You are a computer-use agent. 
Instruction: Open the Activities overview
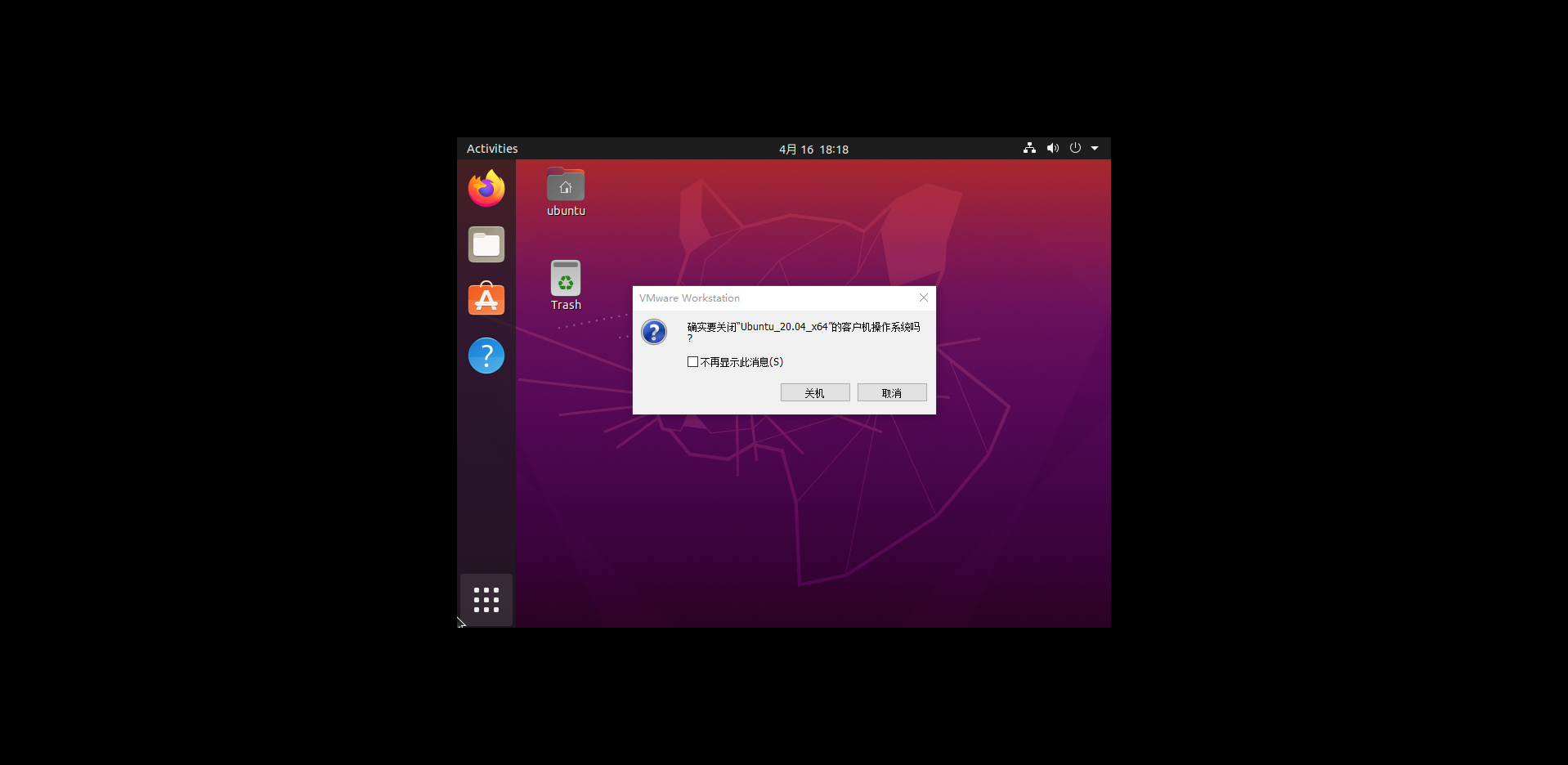point(492,149)
